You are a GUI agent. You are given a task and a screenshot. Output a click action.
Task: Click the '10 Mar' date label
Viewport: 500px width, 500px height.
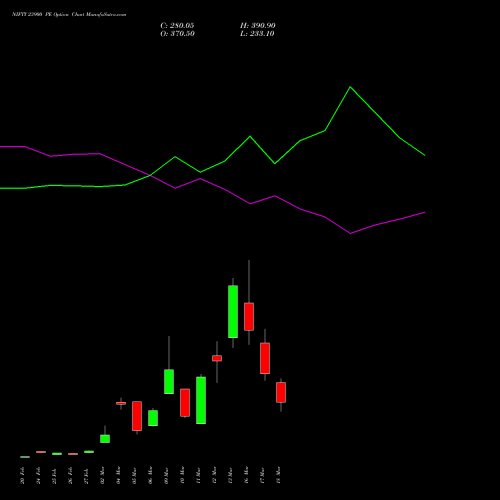click(x=182, y=476)
